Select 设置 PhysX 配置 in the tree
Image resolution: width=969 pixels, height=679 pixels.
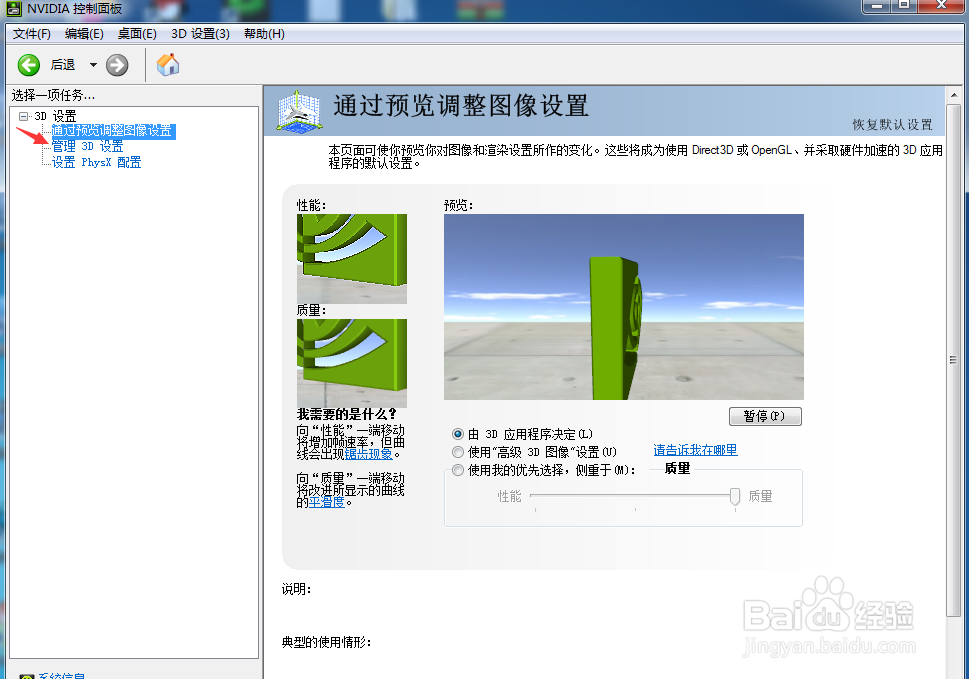tap(96, 162)
